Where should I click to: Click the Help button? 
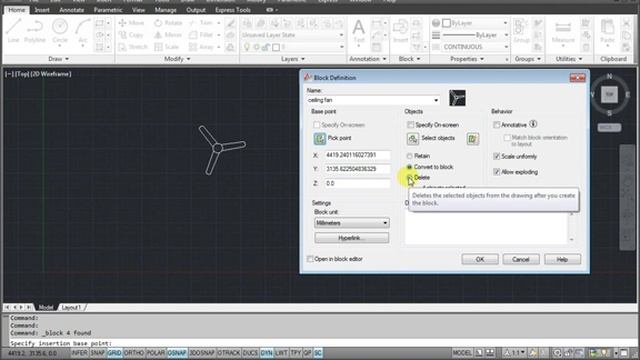pos(562,259)
